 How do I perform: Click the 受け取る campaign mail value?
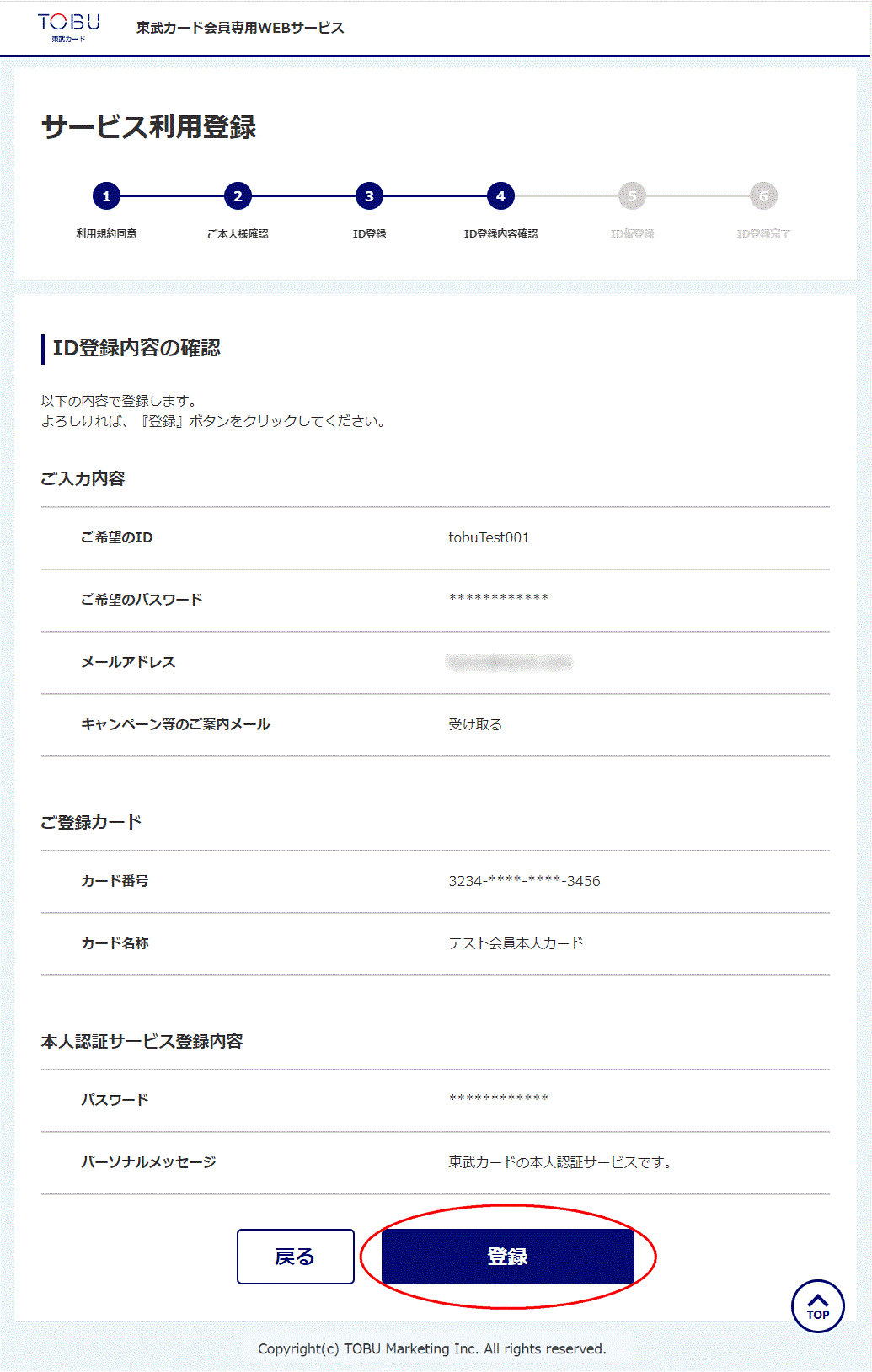475,724
